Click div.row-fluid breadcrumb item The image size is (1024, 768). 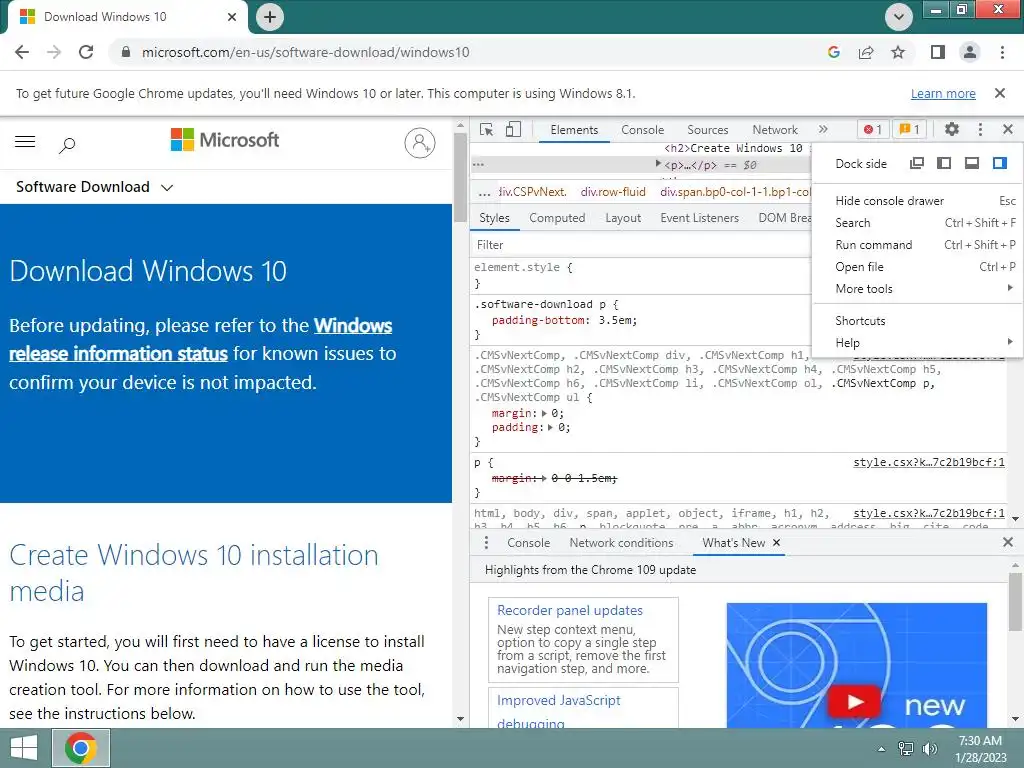(x=613, y=192)
